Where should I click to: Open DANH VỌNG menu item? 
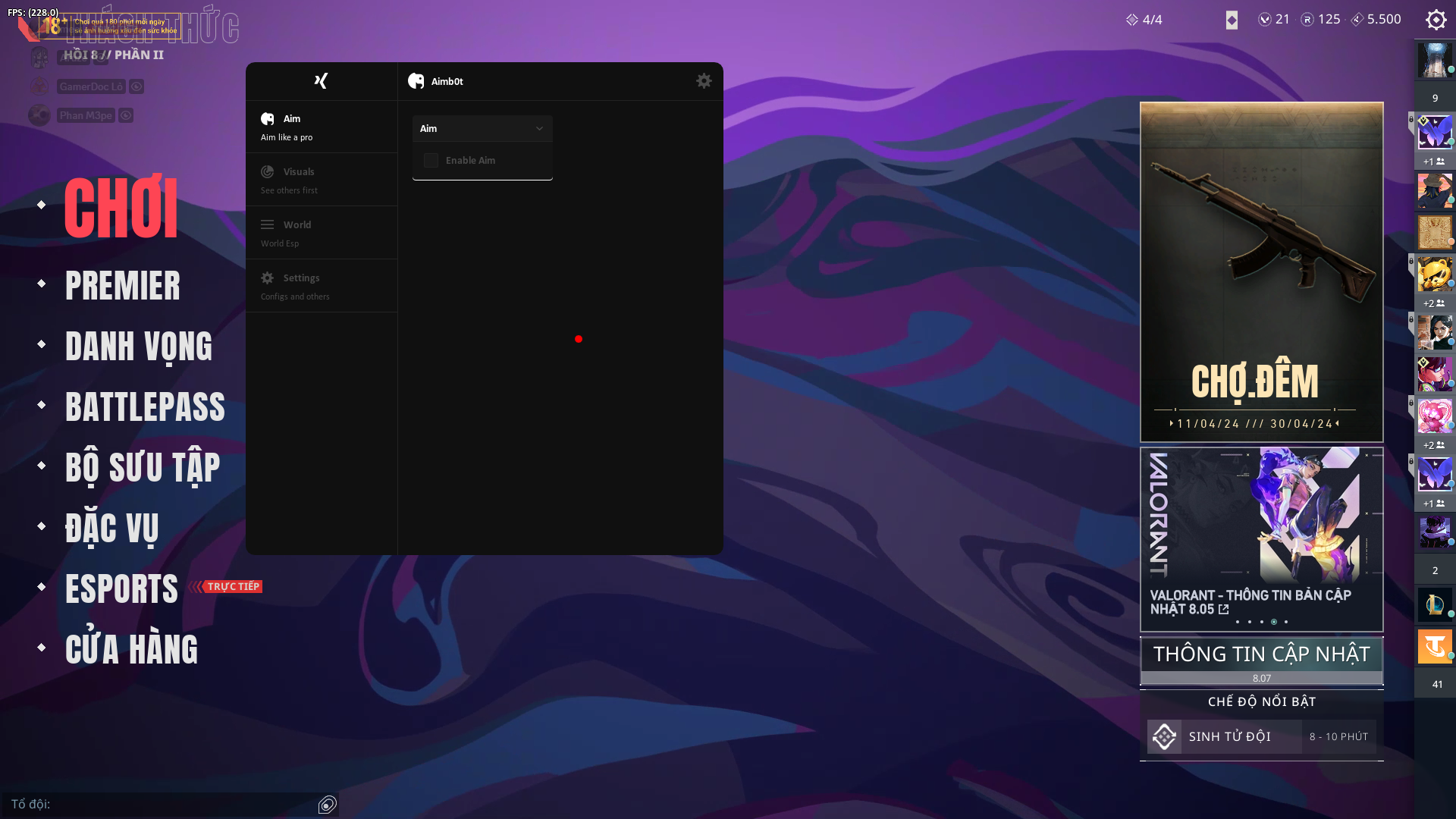click(x=139, y=347)
